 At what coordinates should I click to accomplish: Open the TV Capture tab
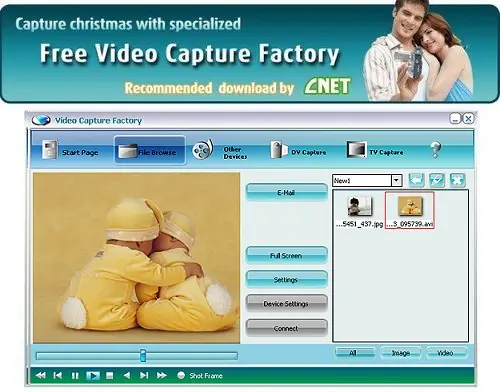click(x=375, y=150)
